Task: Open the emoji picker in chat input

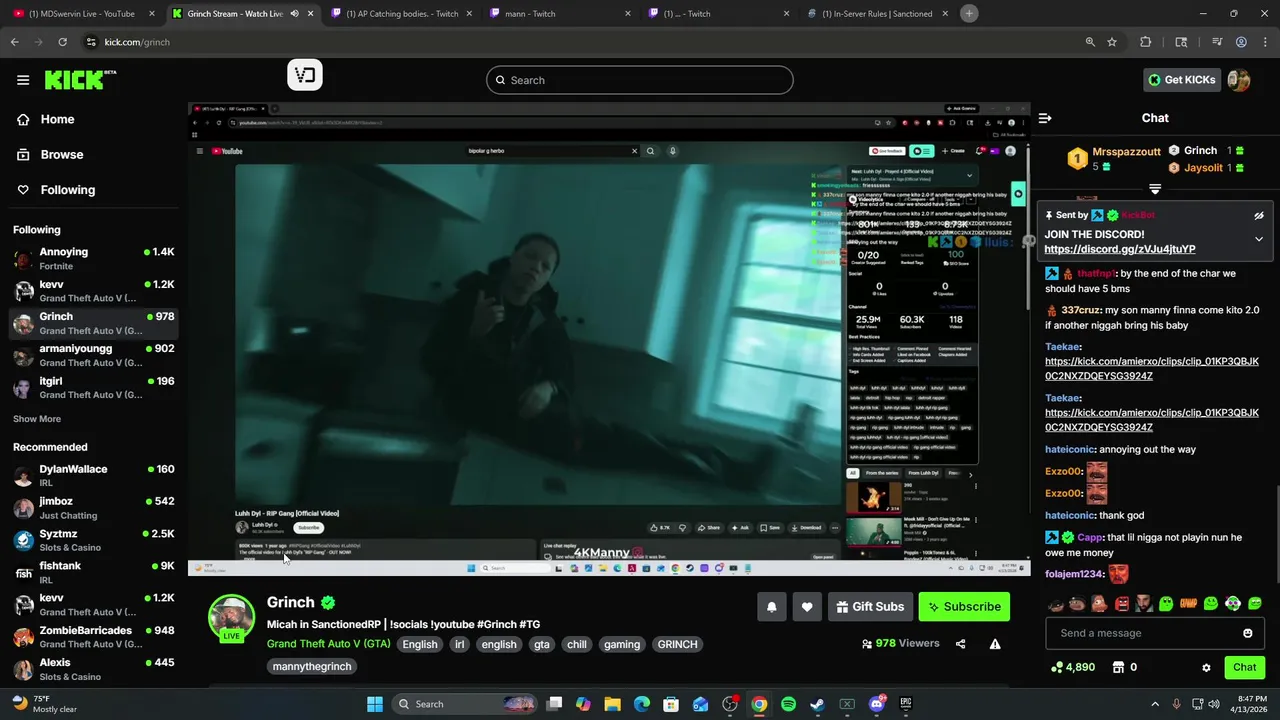Action: (1248, 633)
